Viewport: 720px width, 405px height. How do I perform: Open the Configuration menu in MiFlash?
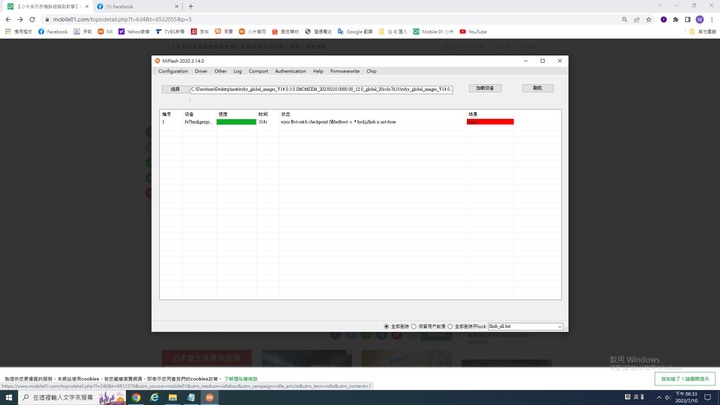coord(173,71)
